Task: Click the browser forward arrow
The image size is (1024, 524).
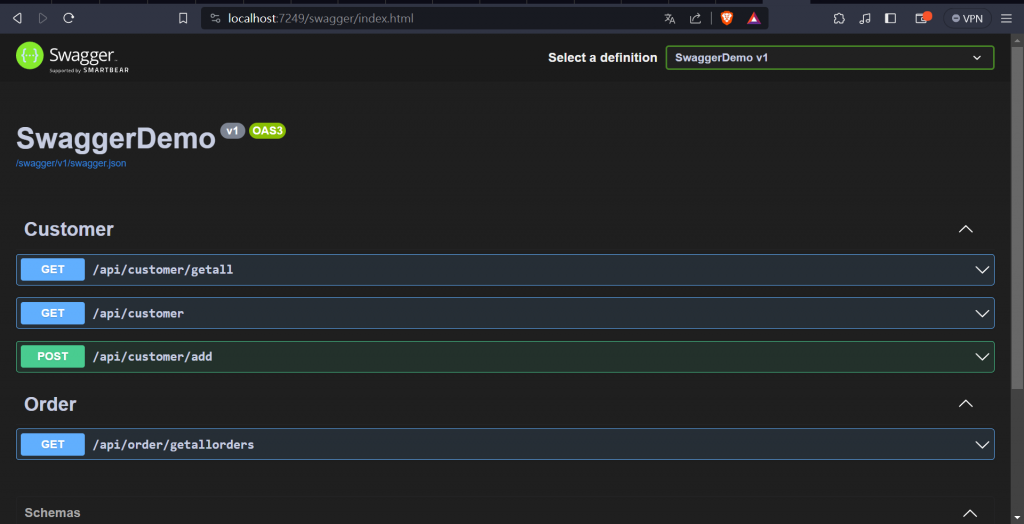Action: tap(43, 18)
